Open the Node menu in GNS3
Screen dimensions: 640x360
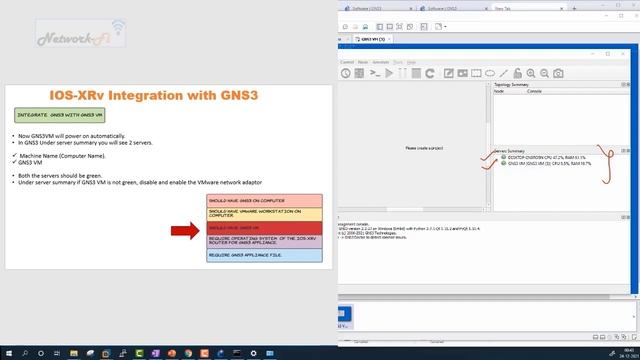pos(363,62)
